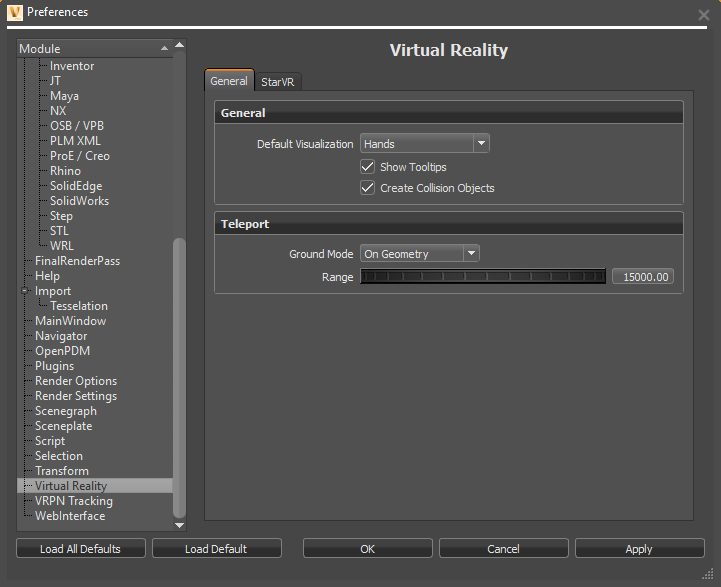Sort the Module column header
The height and width of the screenshot is (587, 721).
[x=95, y=49]
